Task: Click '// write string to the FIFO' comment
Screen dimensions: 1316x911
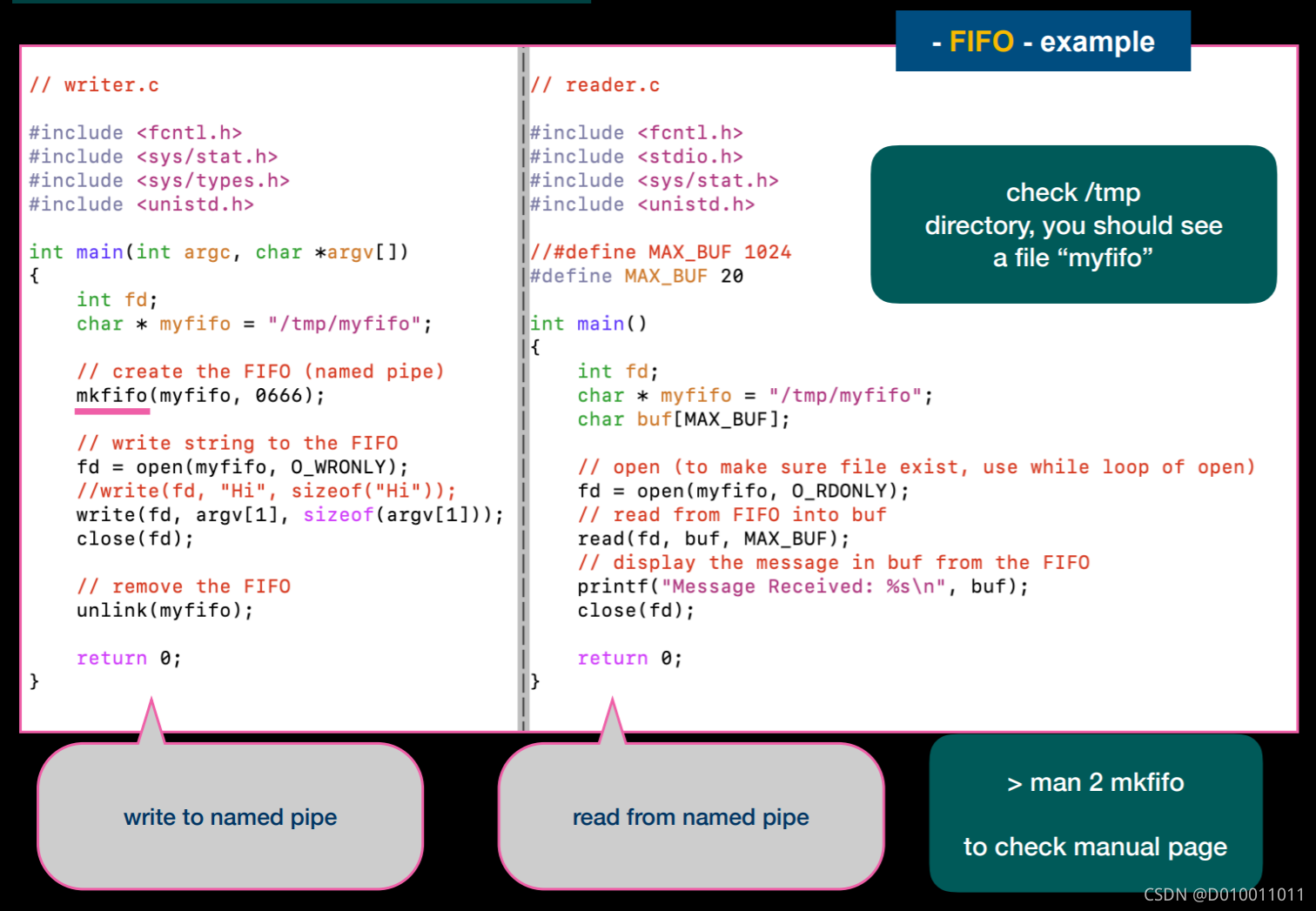Action: pyautogui.click(x=237, y=443)
